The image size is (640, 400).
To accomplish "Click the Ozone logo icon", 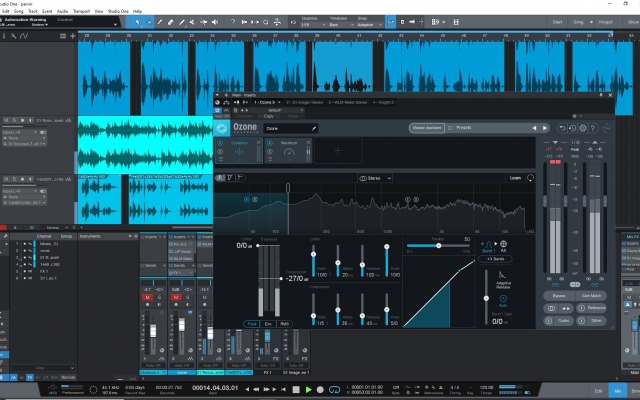I will 222,128.
